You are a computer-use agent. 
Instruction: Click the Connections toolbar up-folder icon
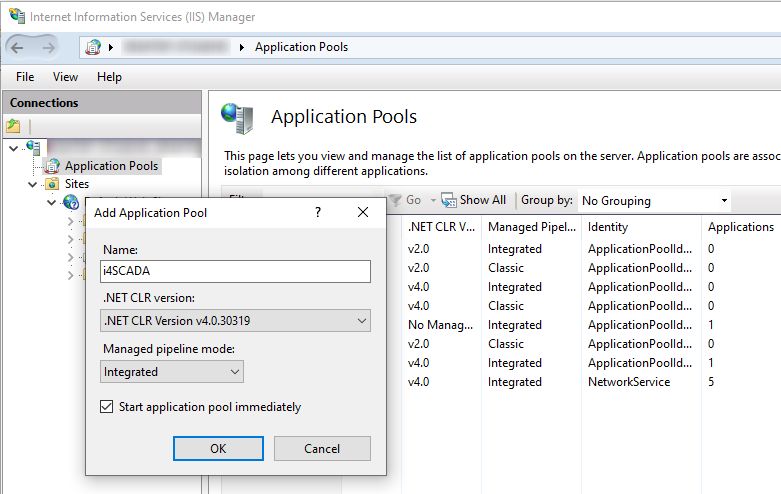[x=13, y=126]
